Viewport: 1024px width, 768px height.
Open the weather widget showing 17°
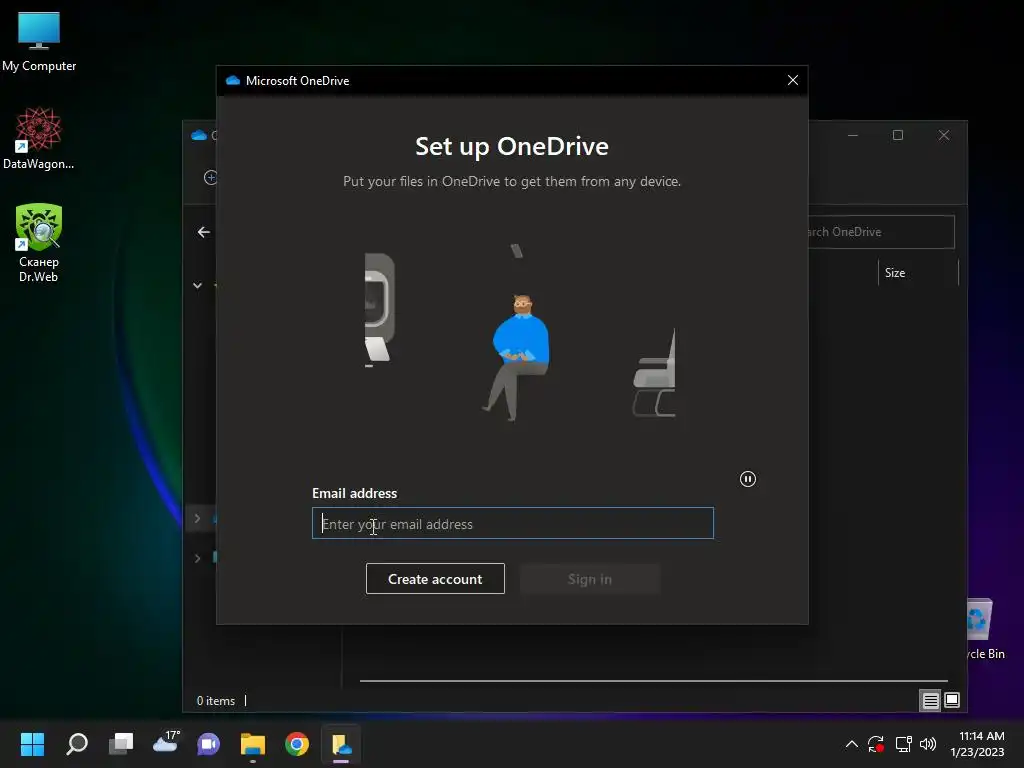pos(165,744)
